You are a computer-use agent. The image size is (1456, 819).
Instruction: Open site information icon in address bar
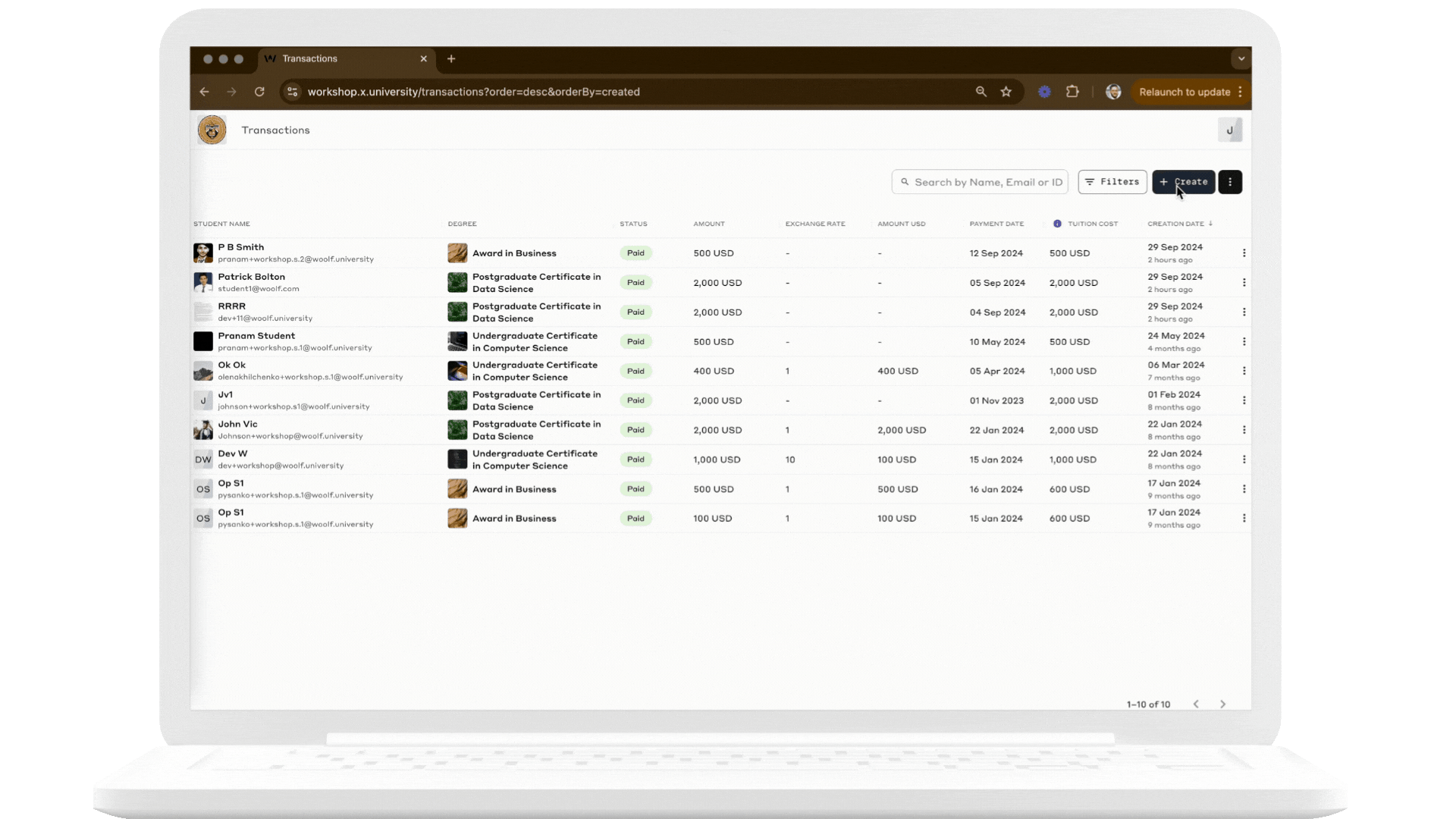(x=292, y=92)
